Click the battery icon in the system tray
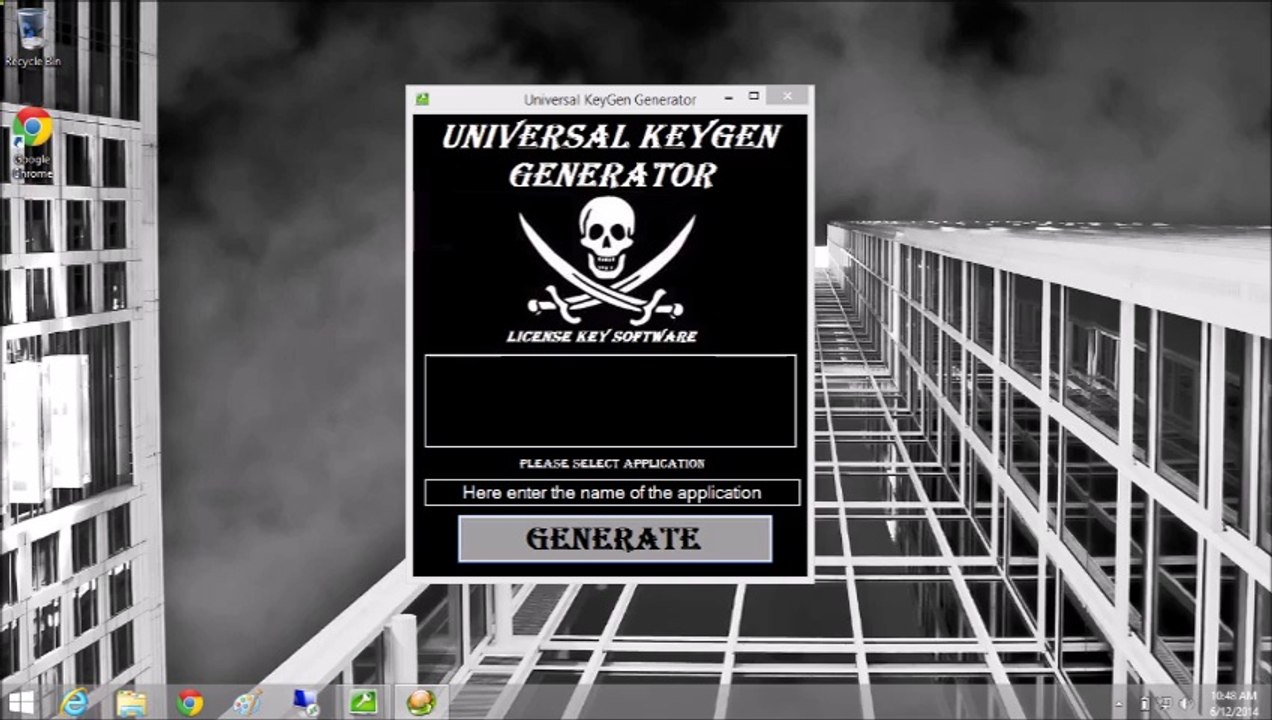 [x=1145, y=704]
